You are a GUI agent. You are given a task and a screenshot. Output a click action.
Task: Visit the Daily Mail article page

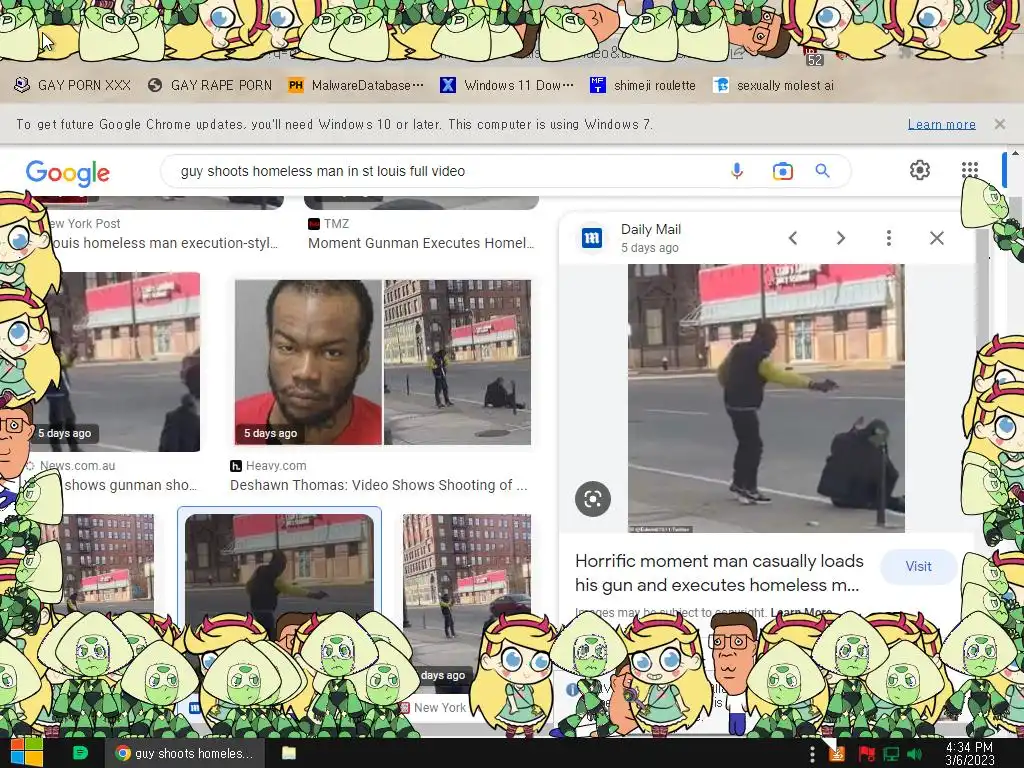[x=918, y=566]
